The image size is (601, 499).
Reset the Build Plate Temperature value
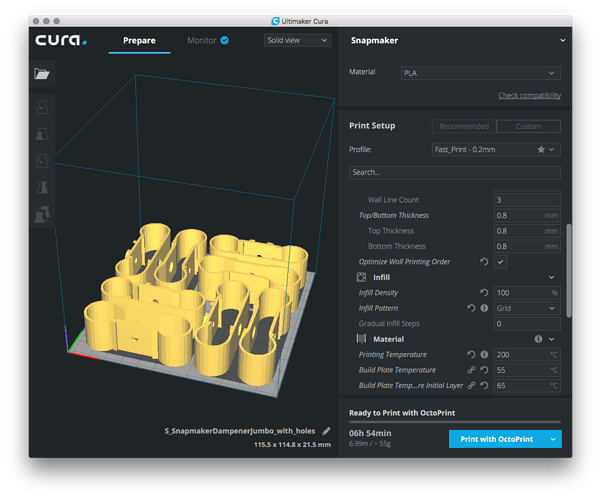(x=484, y=370)
